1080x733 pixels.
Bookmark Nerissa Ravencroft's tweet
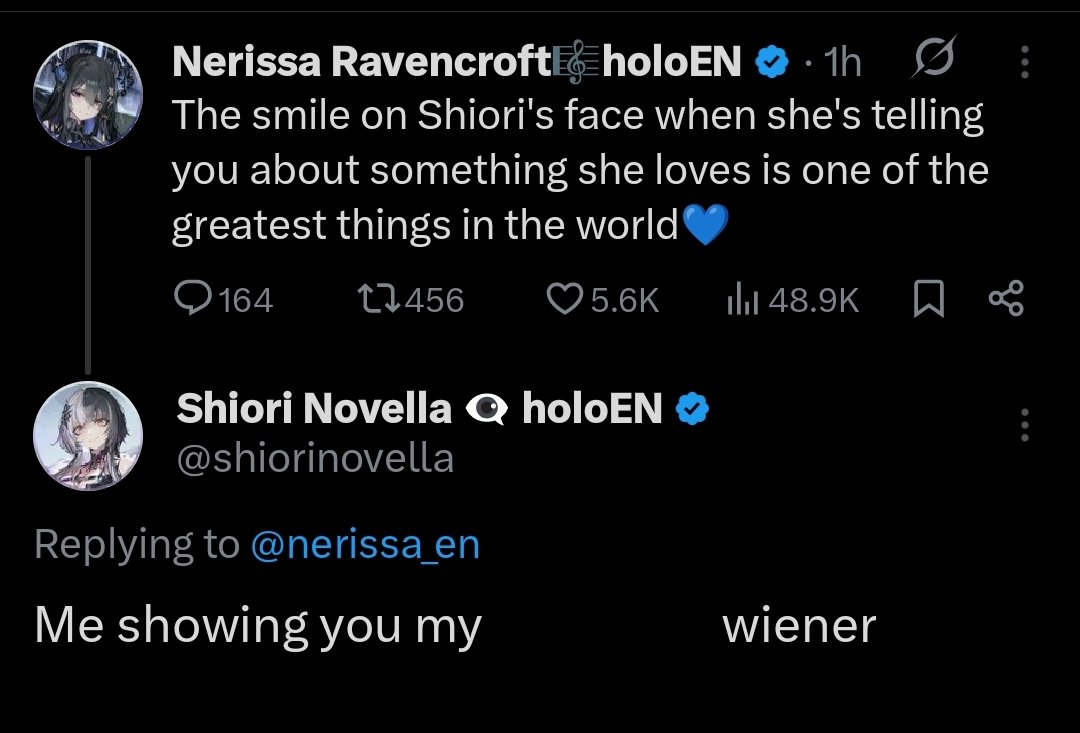[x=928, y=299]
